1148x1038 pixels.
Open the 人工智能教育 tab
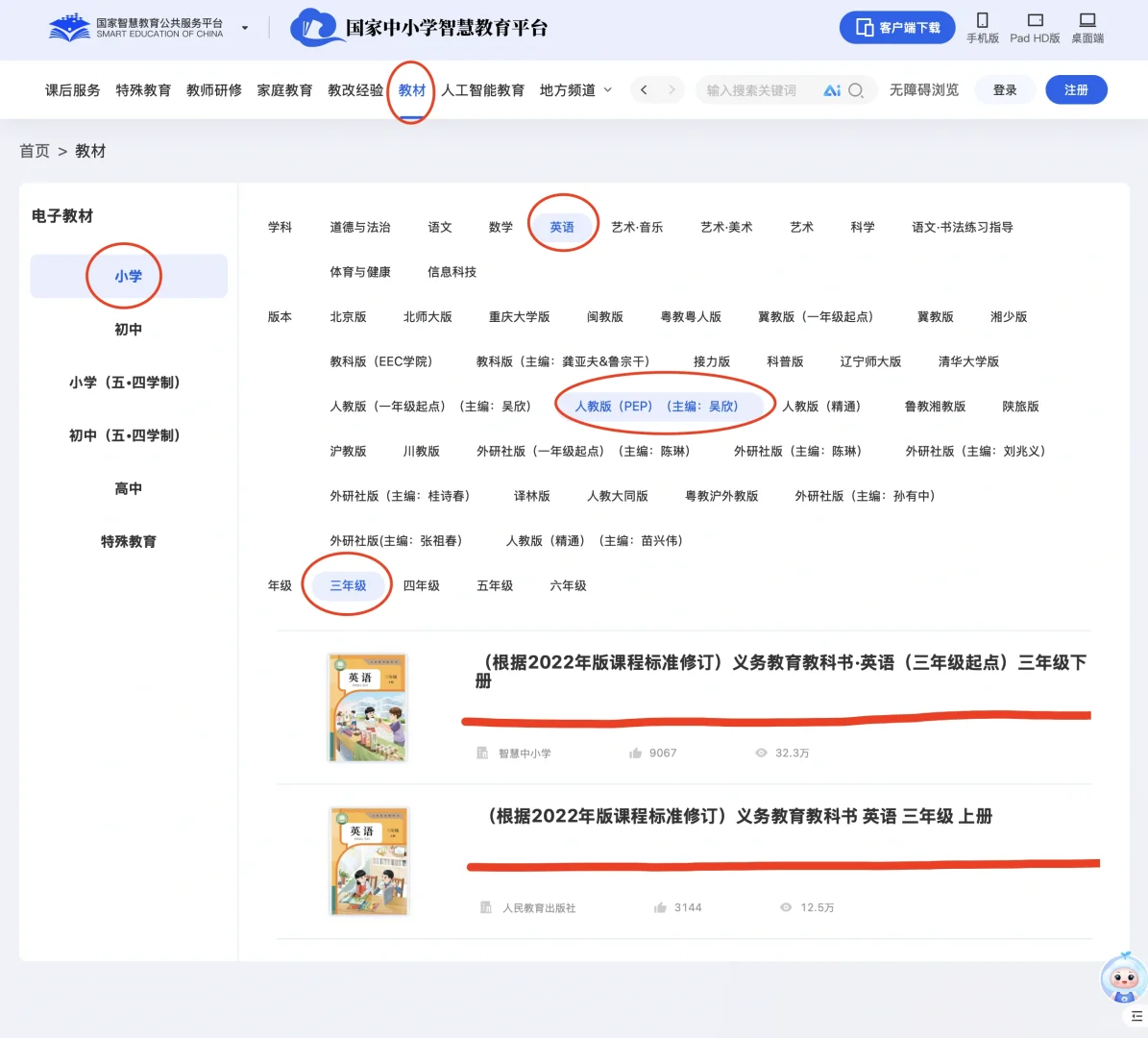(482, 90)
